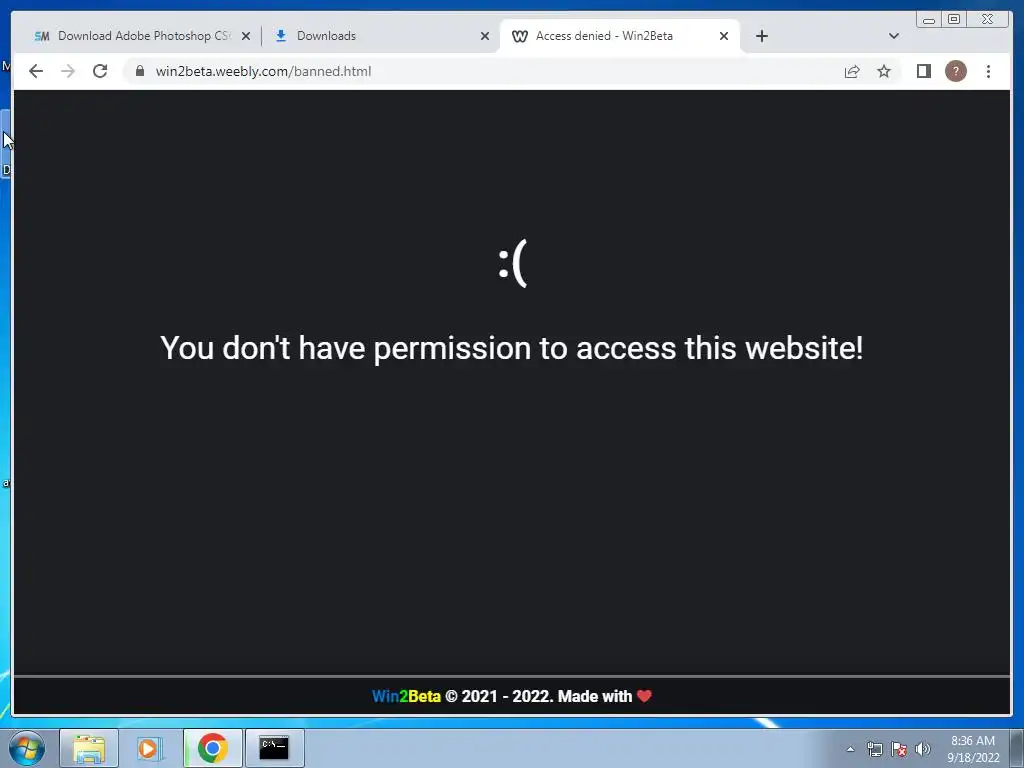Go back to the previous page
The width and height of the screenshot is (1024, 768).
(36, 71)
